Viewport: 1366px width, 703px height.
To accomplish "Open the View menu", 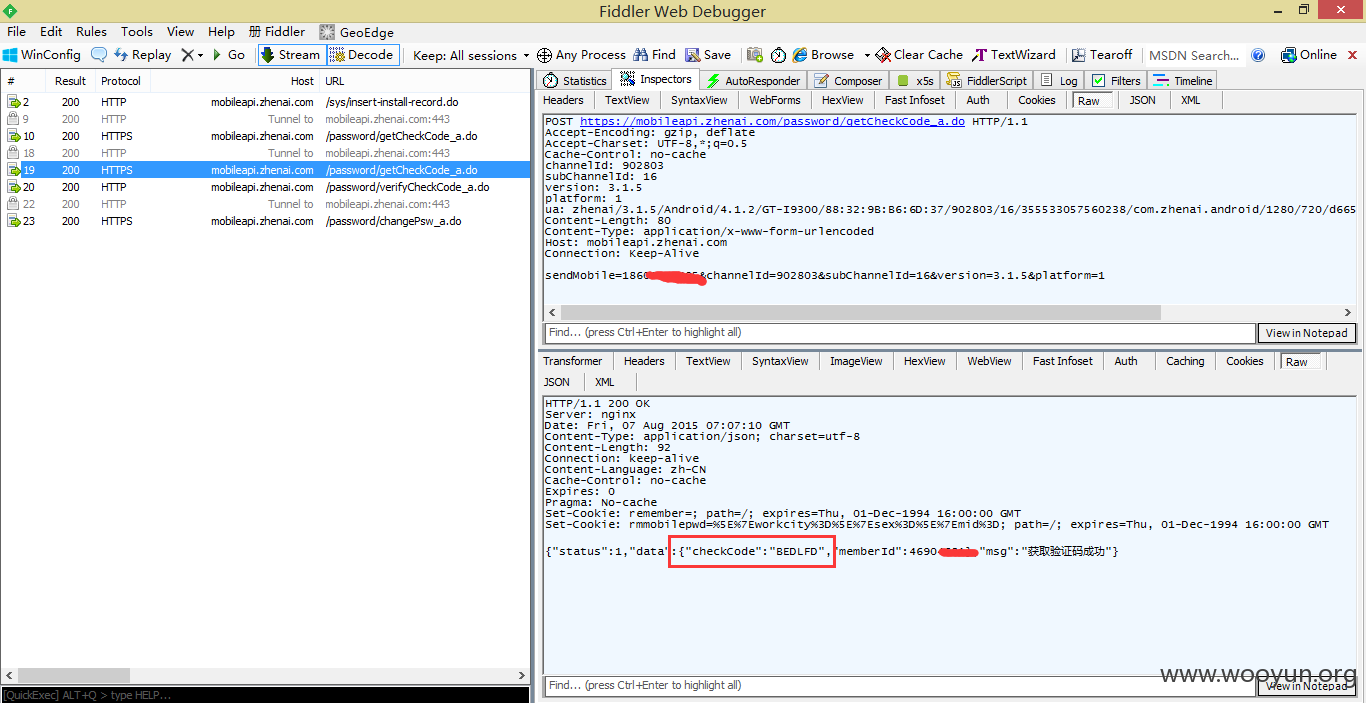I will pos(181,31).
